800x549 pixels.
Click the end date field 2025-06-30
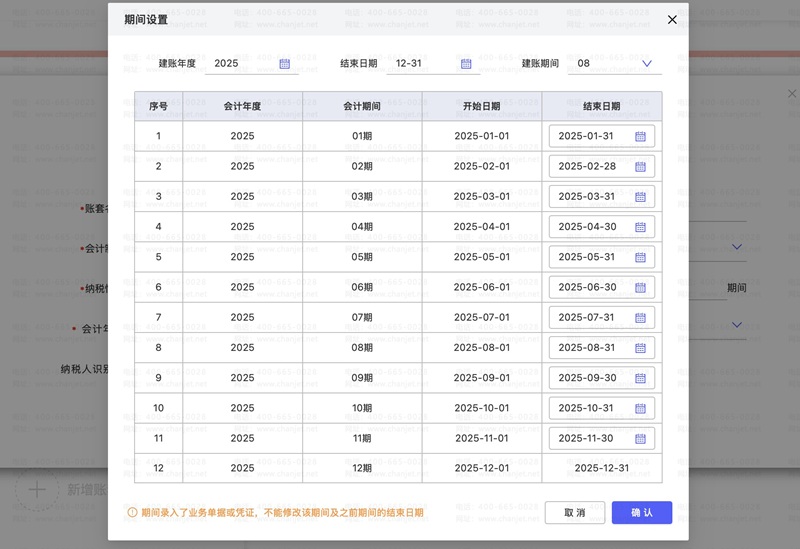(x=602, y=287)
